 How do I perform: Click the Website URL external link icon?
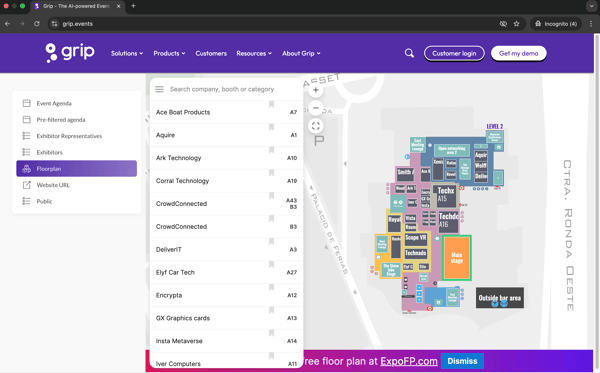(x=26, y=185)
